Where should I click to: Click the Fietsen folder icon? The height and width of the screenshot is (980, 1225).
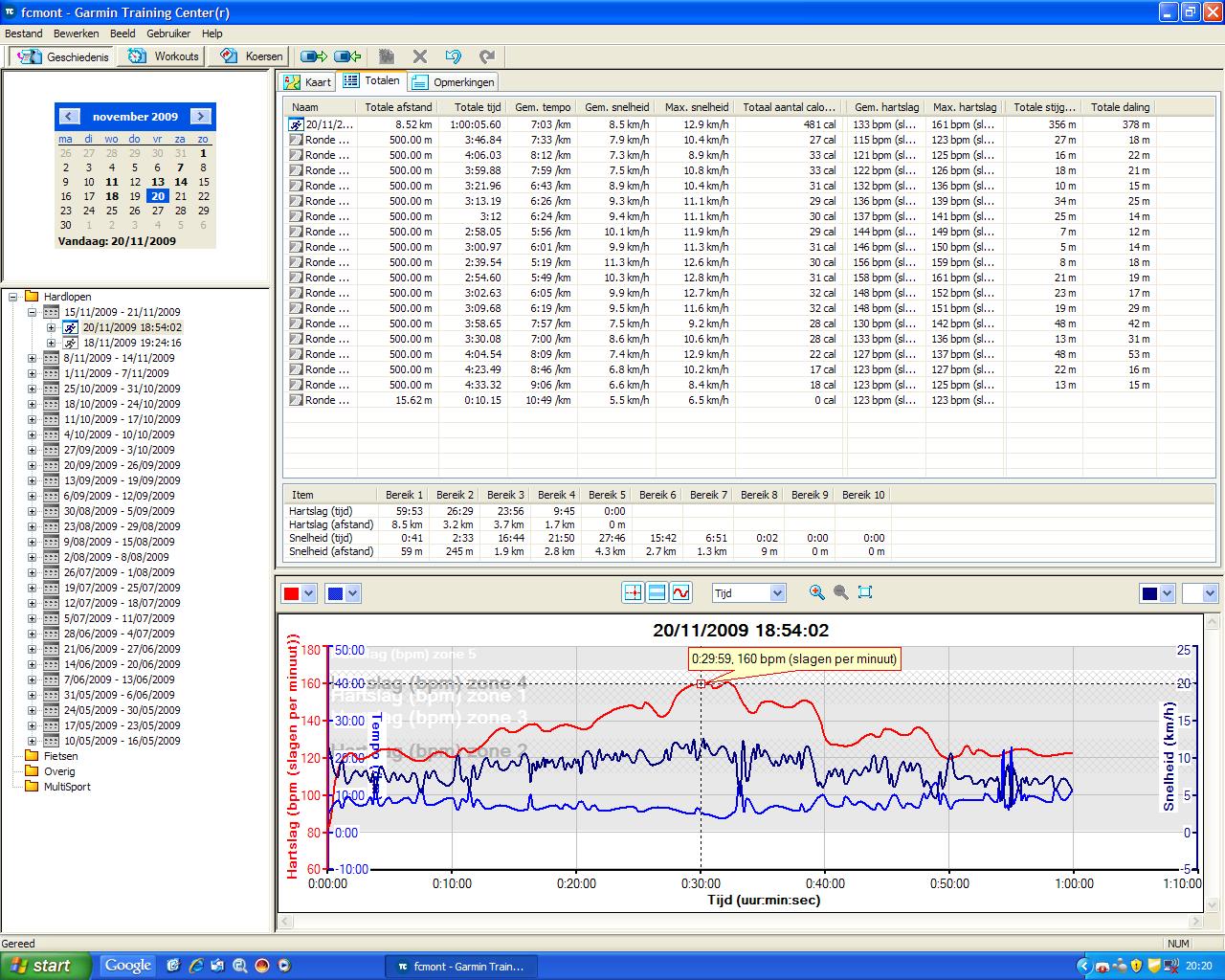click(x=32, y=756)
